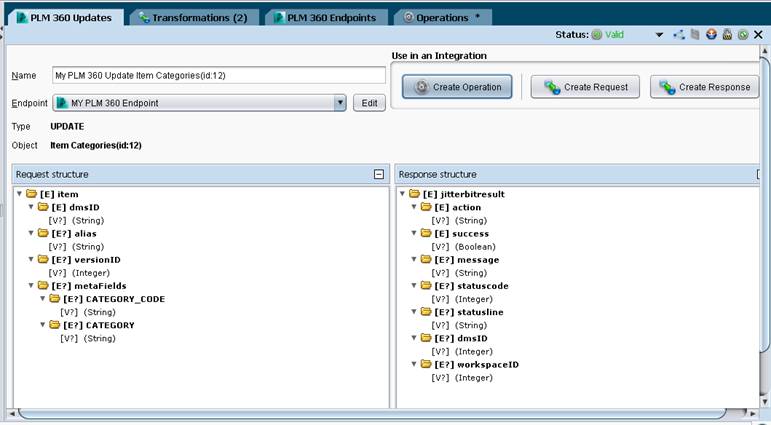The height and width of the screenshot is (425, 771).
Task: Switch to the Transformations (2) tab
Action: pos(194,17)
